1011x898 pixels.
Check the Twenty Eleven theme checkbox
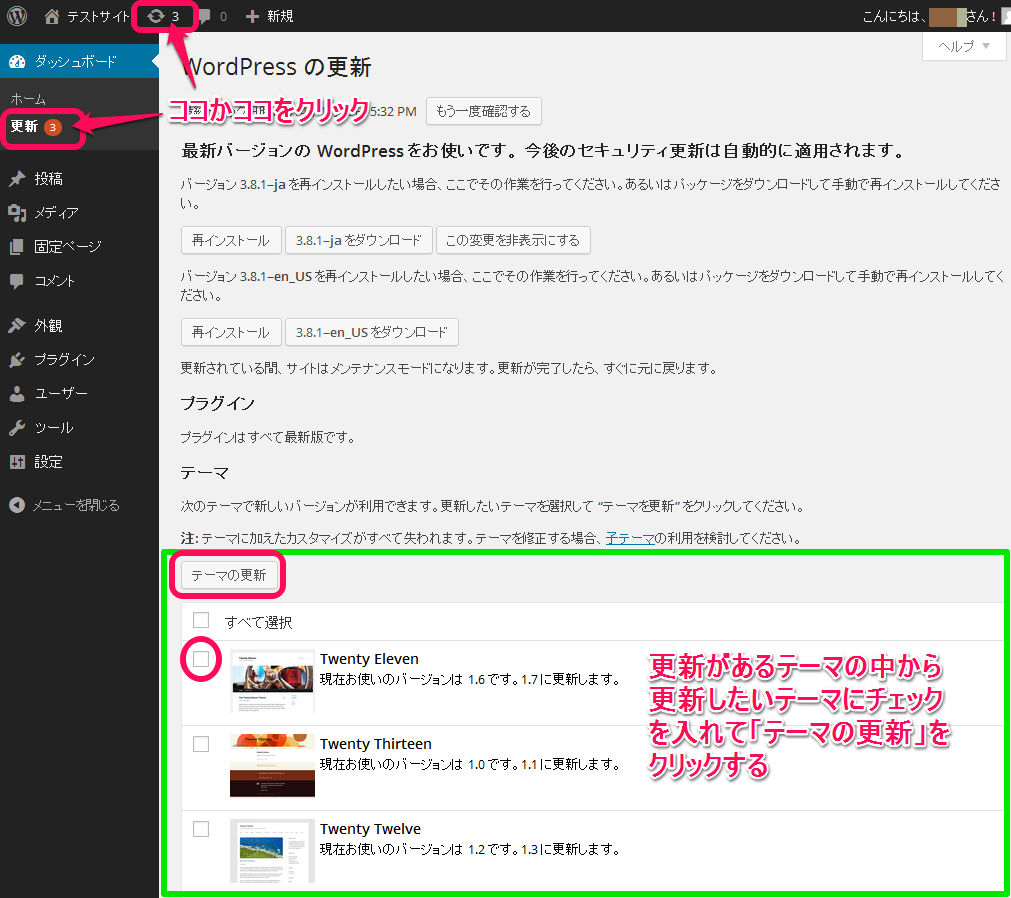click(x=201, y=659)
